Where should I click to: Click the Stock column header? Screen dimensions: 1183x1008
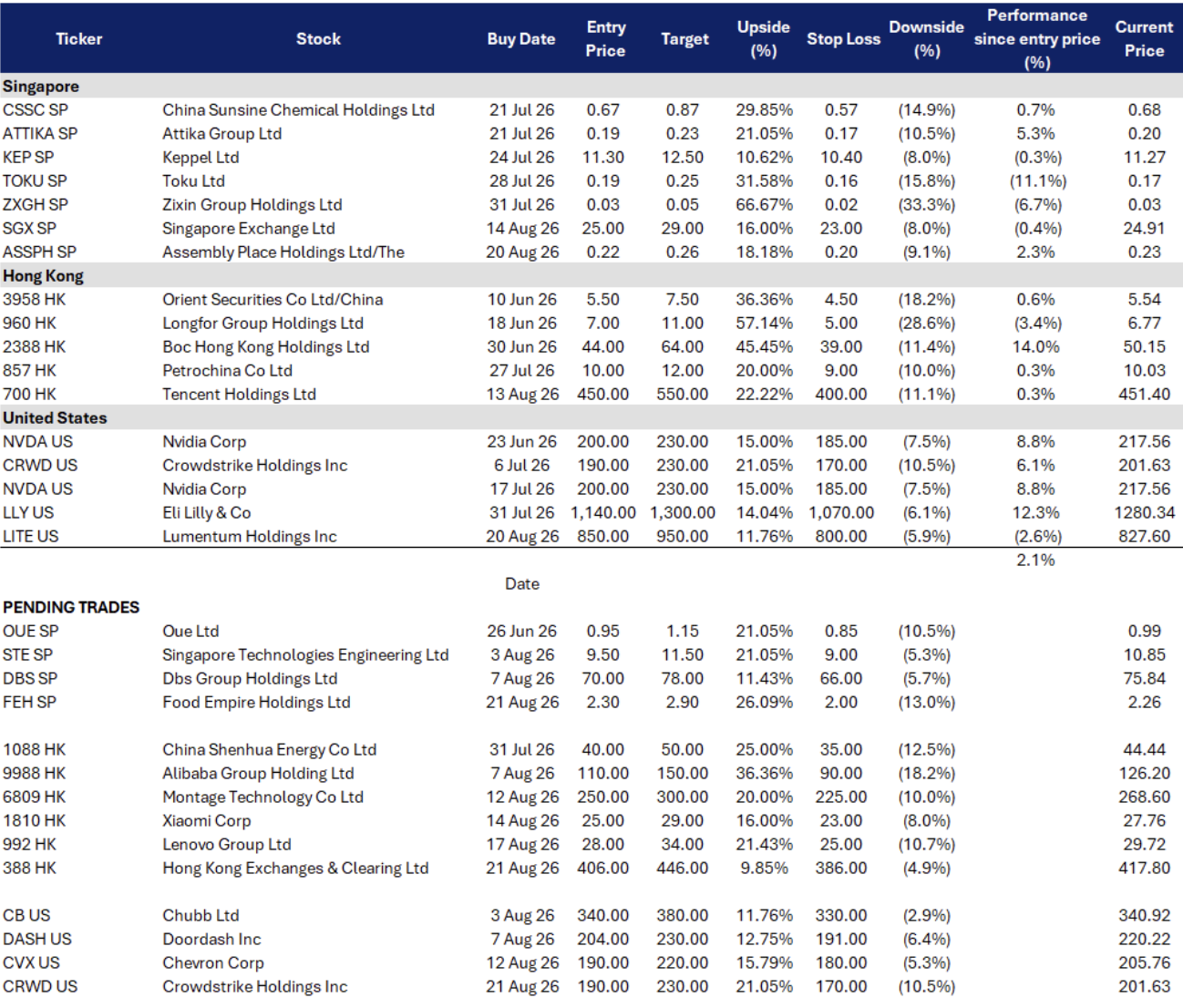[318, 39]
